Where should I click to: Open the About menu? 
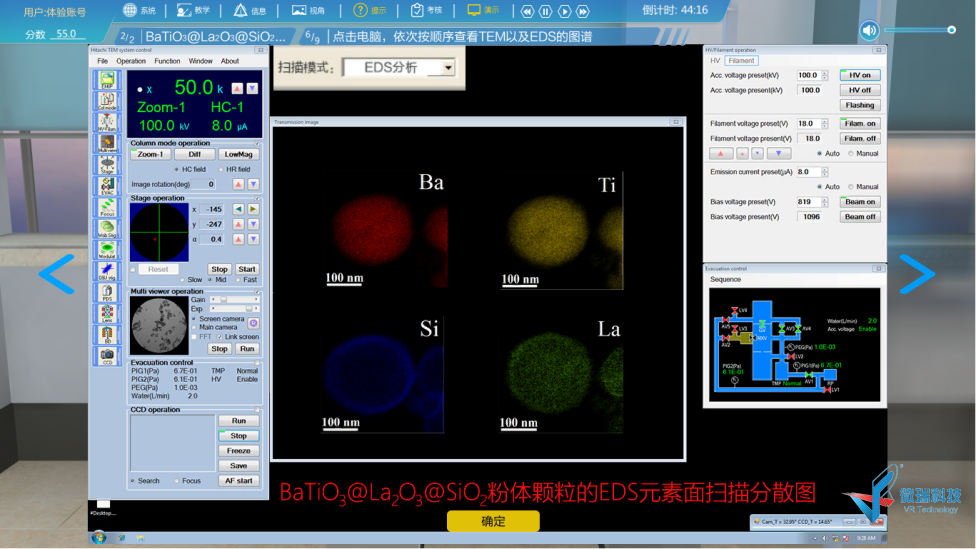point(230,61)
